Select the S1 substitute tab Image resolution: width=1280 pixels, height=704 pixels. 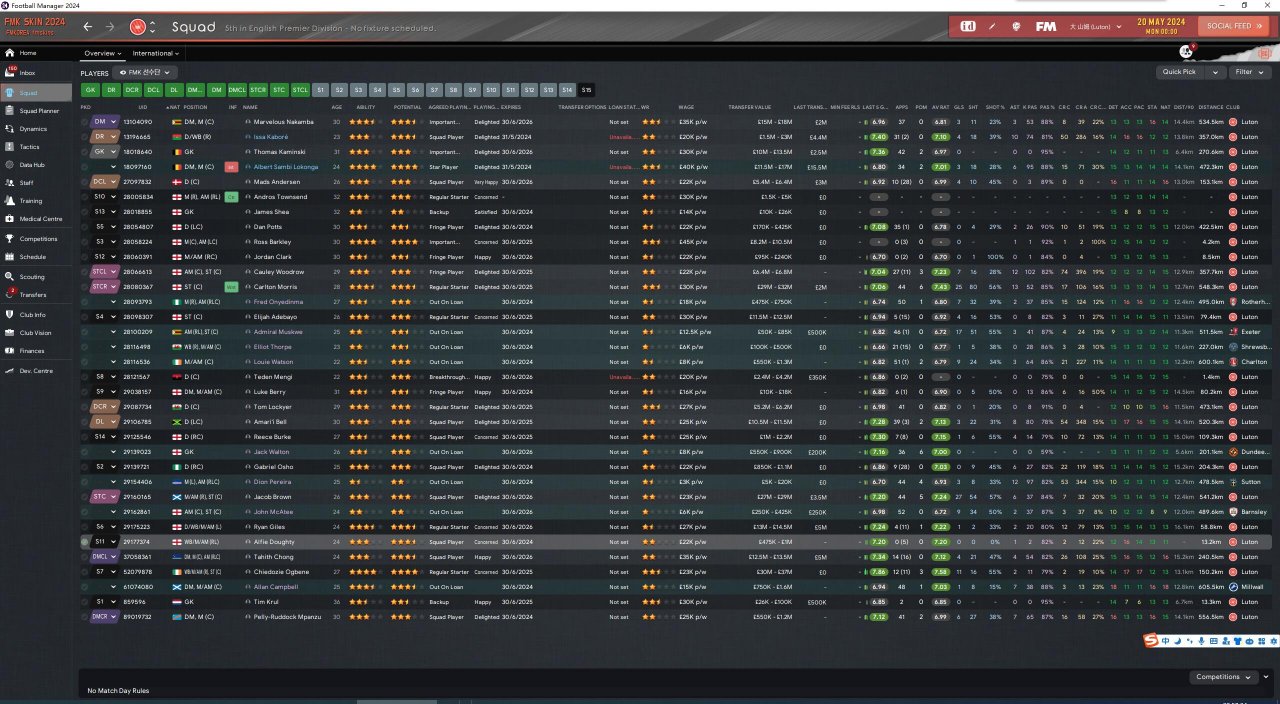(320, 90)
